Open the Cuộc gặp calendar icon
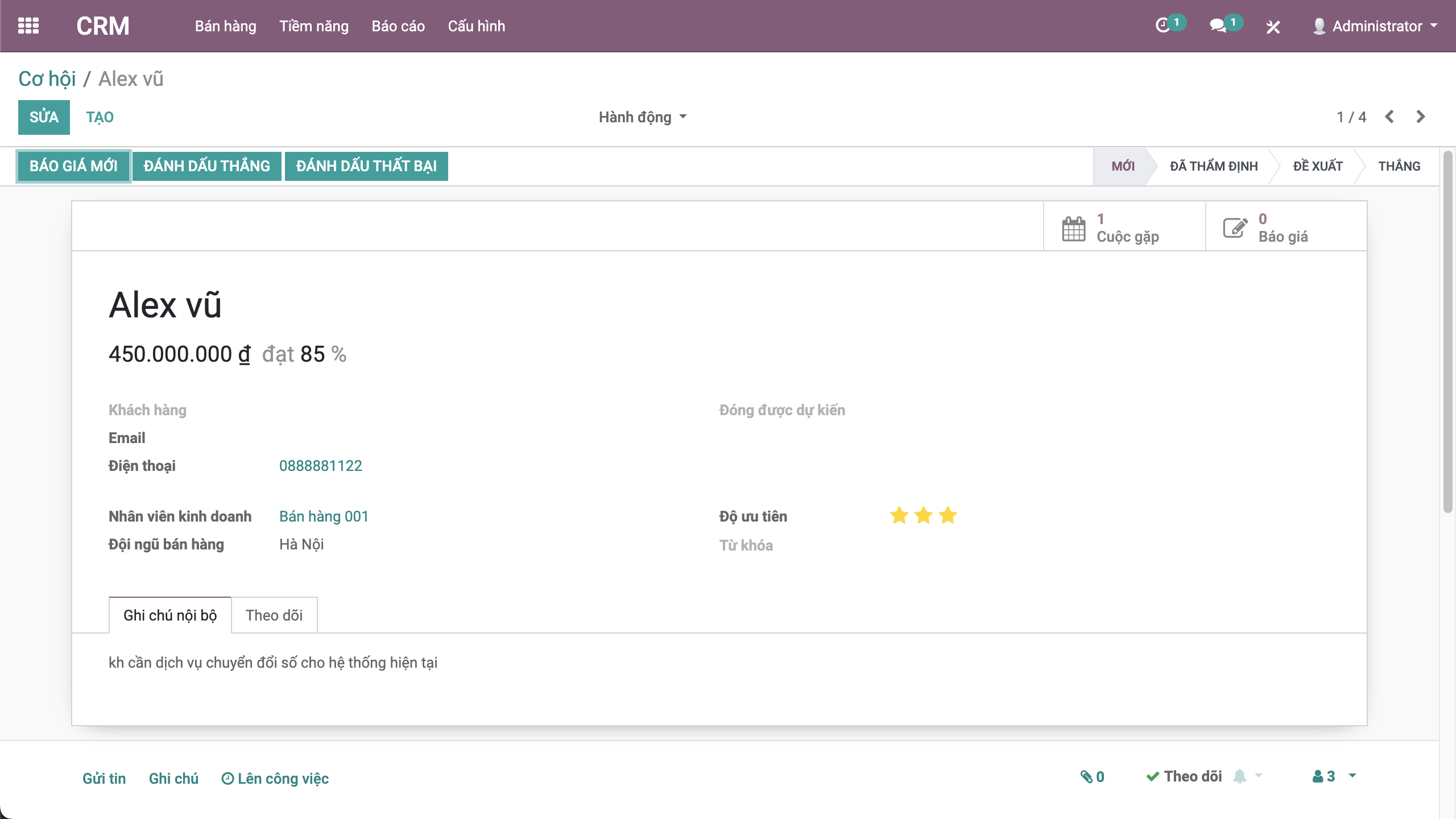 pos(1074,229)
